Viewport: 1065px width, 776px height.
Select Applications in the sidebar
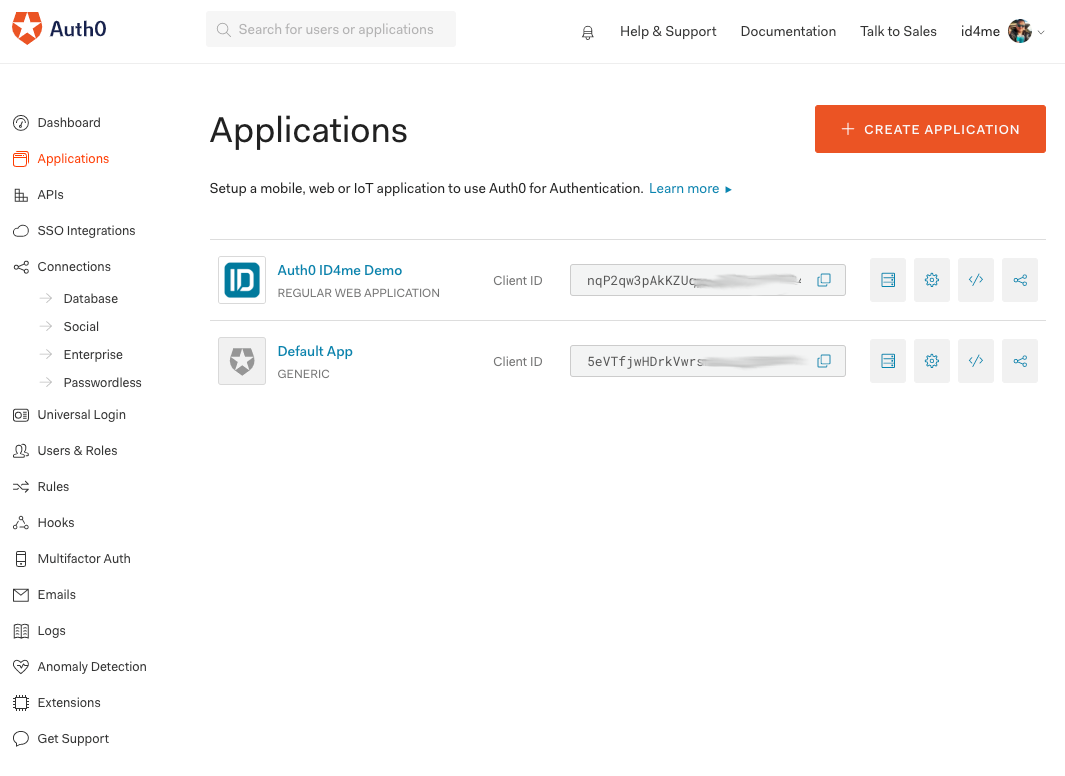[71, 158]
